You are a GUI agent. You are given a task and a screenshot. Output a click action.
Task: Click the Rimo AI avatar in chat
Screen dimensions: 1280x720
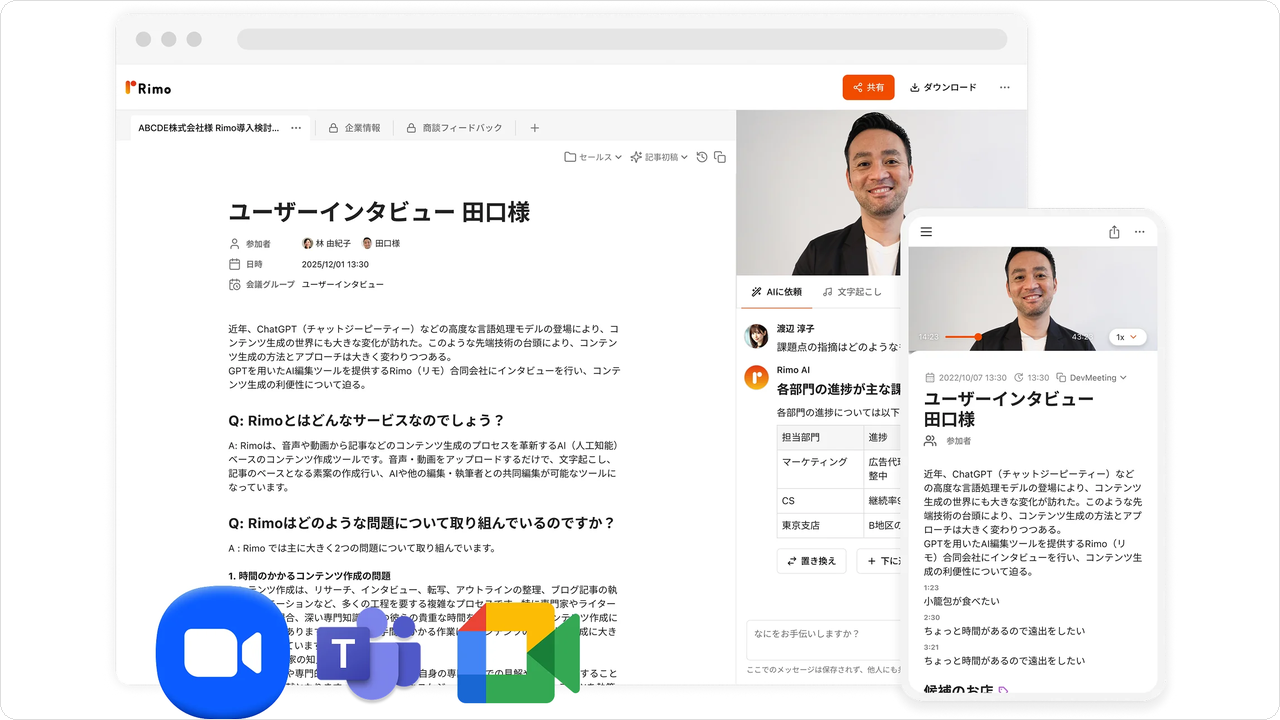pos(756,377)
